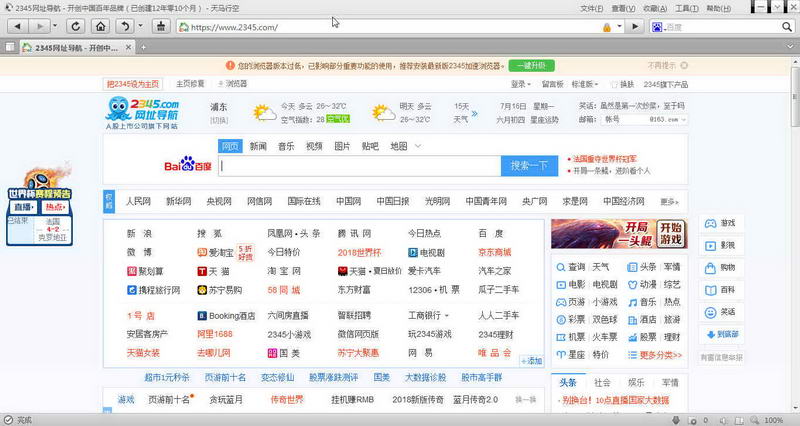Click the 100% zoom level in status bar
The image size is (800, 426).
pyautogui.click(x=773, y=420)
